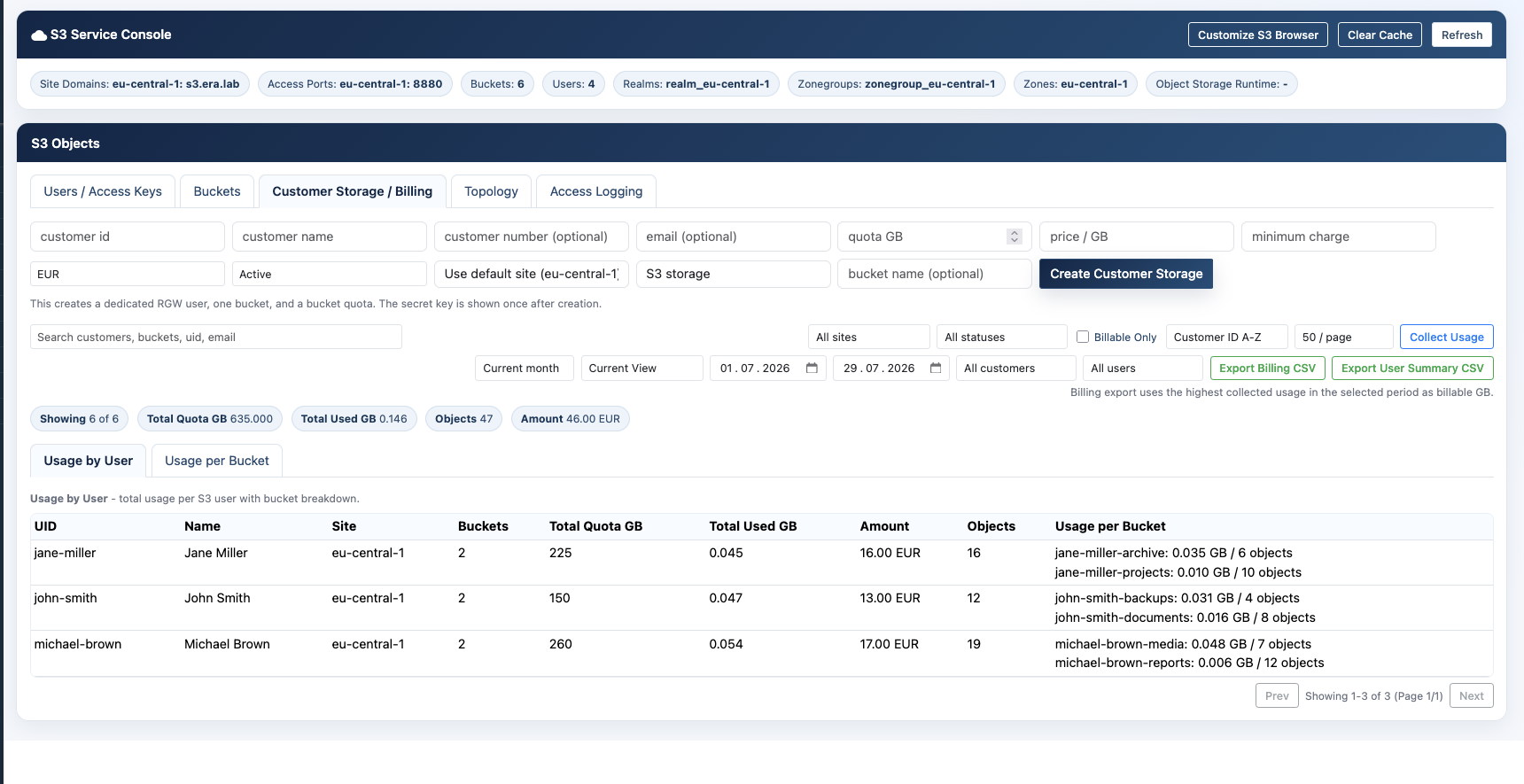Screen dimensions: 1524x784
Task: Click the Clear Cache button
Action: click(x=1380, y=35)
